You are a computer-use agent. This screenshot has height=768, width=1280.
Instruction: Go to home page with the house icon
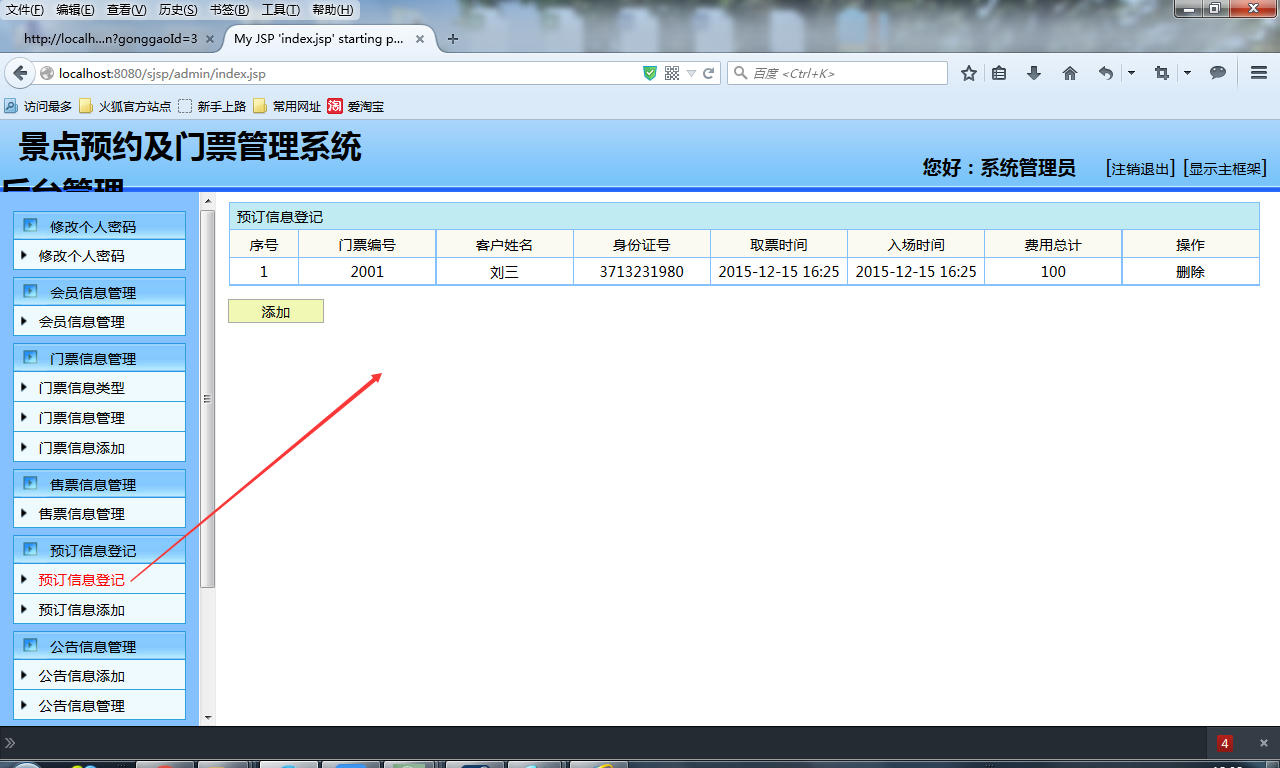pos(1069,73)
